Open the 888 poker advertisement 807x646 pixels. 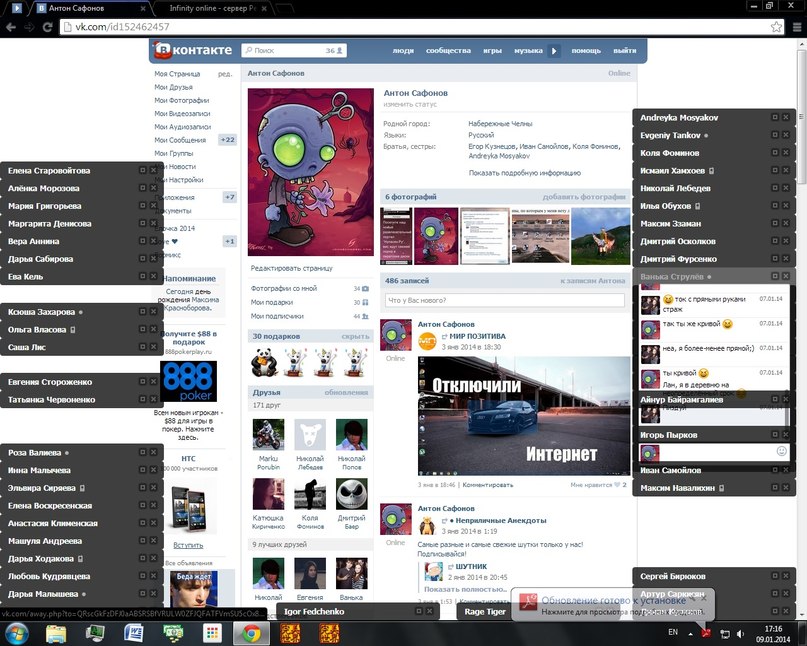coord(188,381)
